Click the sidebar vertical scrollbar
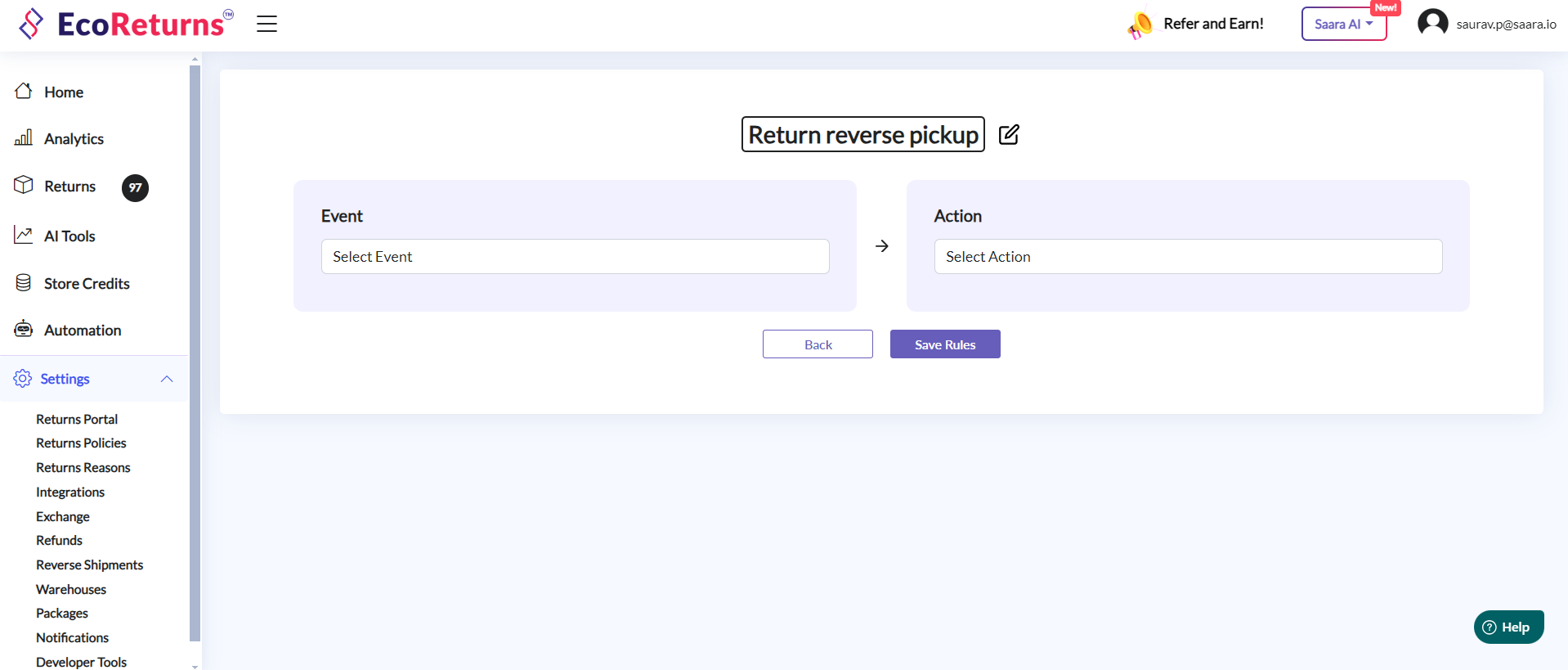The image size is (1568, 670). (195, 352)
